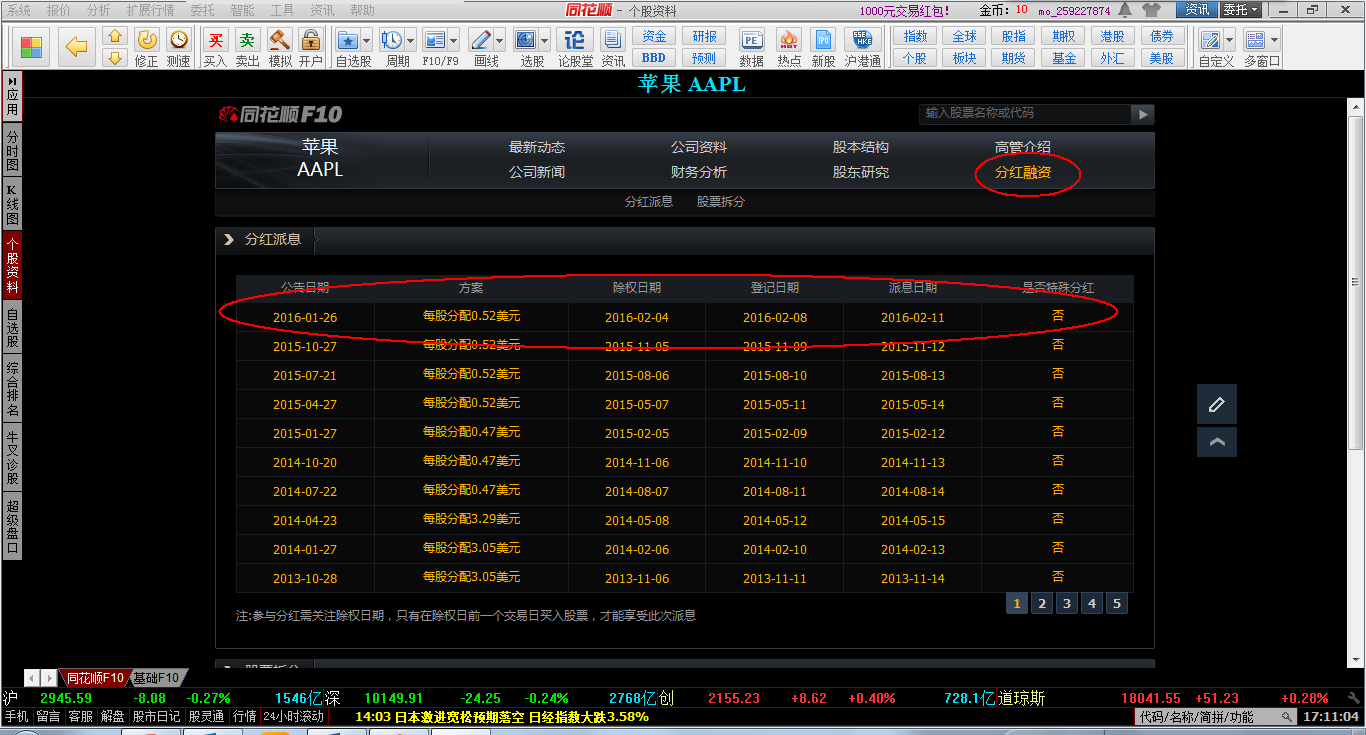Open the 测速 clock icon
This screenshot has height=735, width=1366.
pos(178,40)
